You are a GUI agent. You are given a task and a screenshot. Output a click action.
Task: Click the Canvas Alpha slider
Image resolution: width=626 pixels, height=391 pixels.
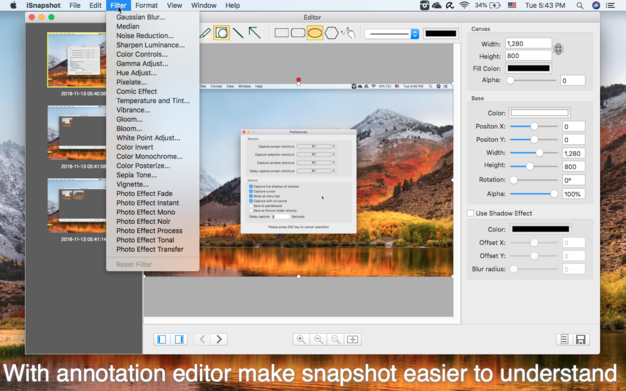coord(532,80)
